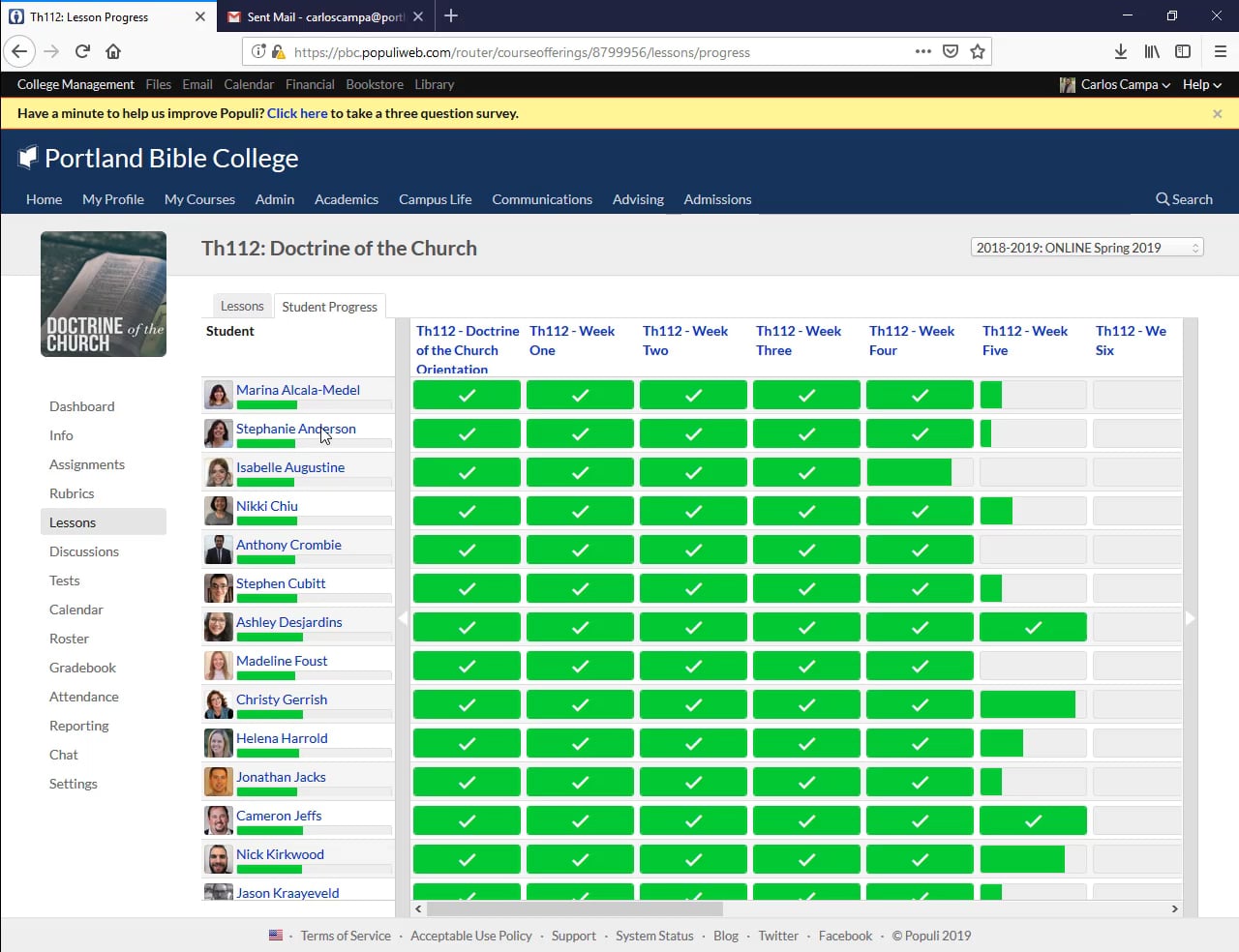This screenshot has height=952, width=1239.
Task: Open the Gradebook sidebar item
Action: (82, 668)
